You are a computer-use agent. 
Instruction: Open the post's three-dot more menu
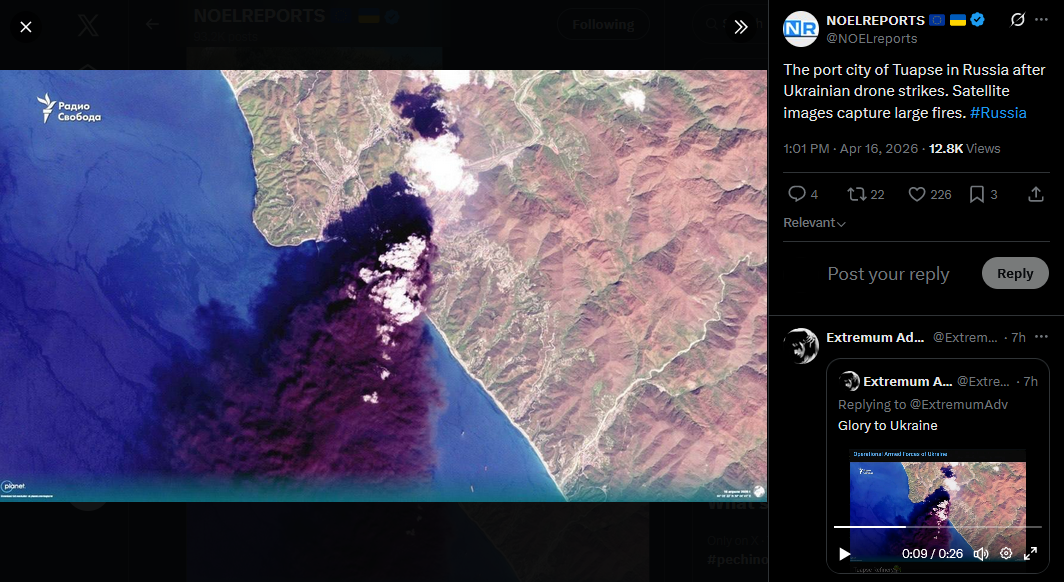click(x=1042, y=20)
